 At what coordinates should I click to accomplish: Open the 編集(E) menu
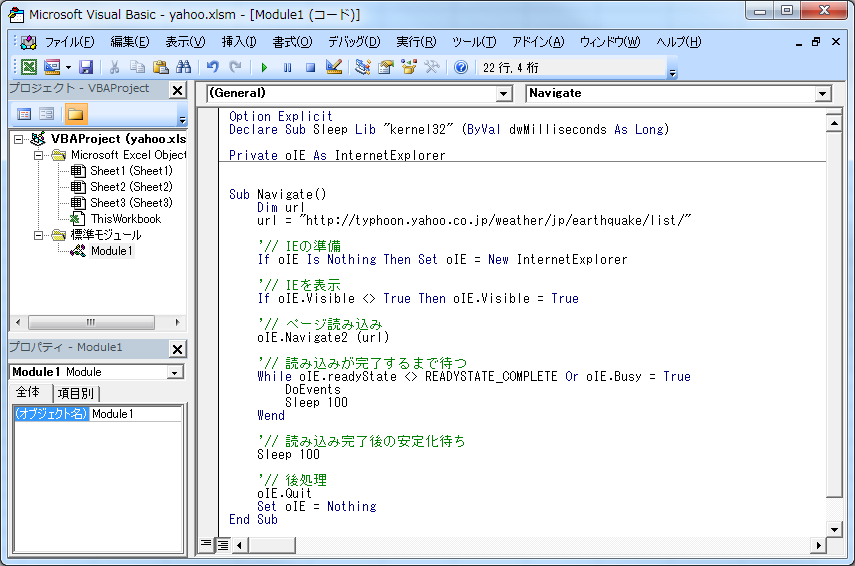click(x=130, y=42)
